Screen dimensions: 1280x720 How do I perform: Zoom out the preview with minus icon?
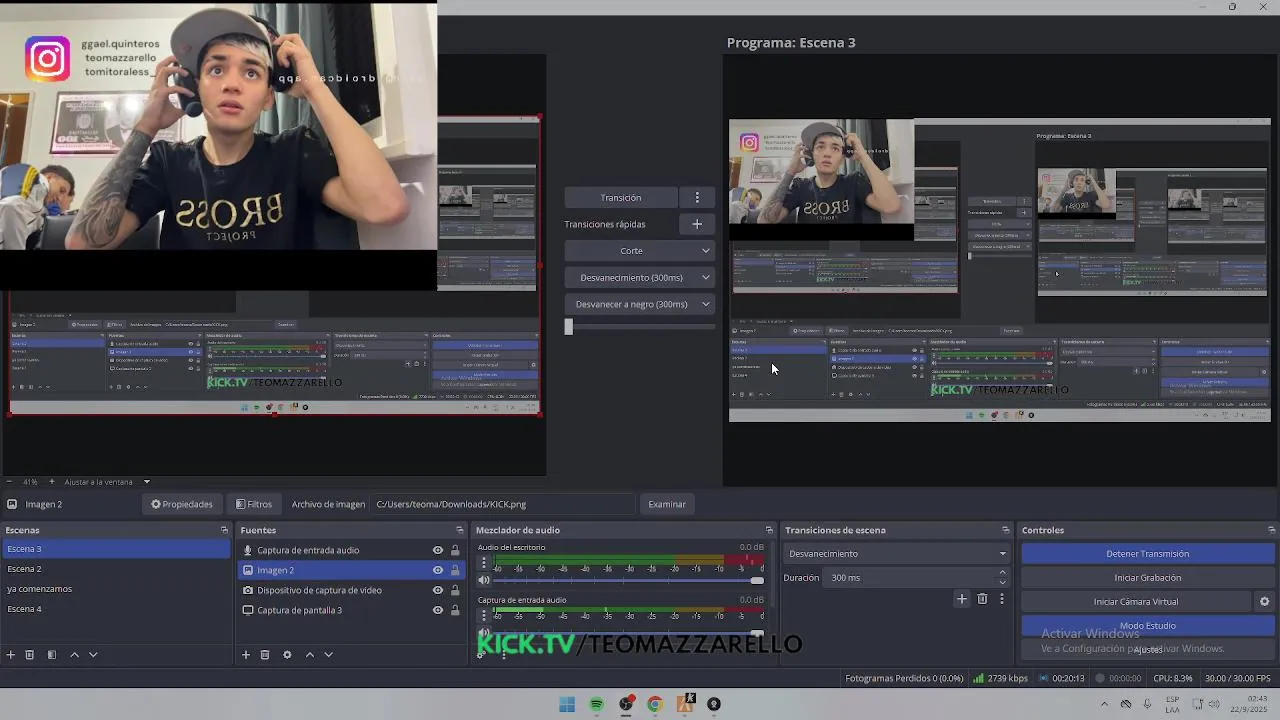pos(8,482)
